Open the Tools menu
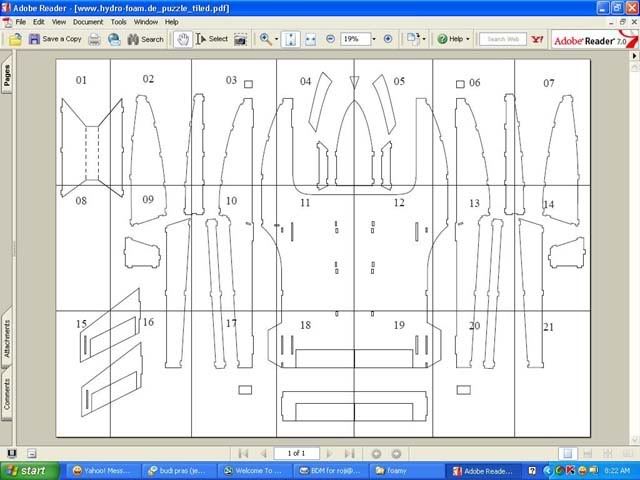 [x=118, y=22]
